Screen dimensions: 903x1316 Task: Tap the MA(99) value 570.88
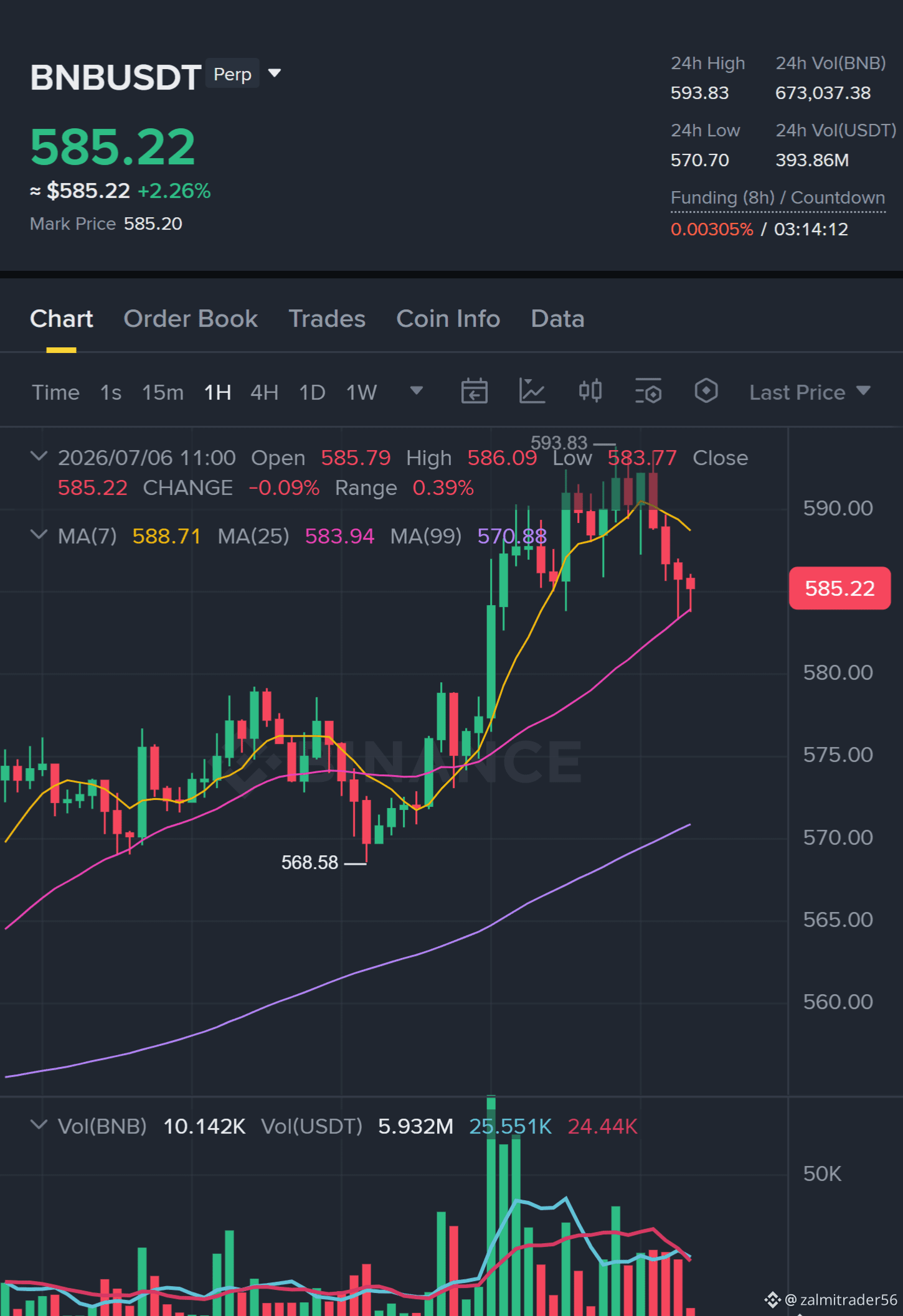(512, 536)
